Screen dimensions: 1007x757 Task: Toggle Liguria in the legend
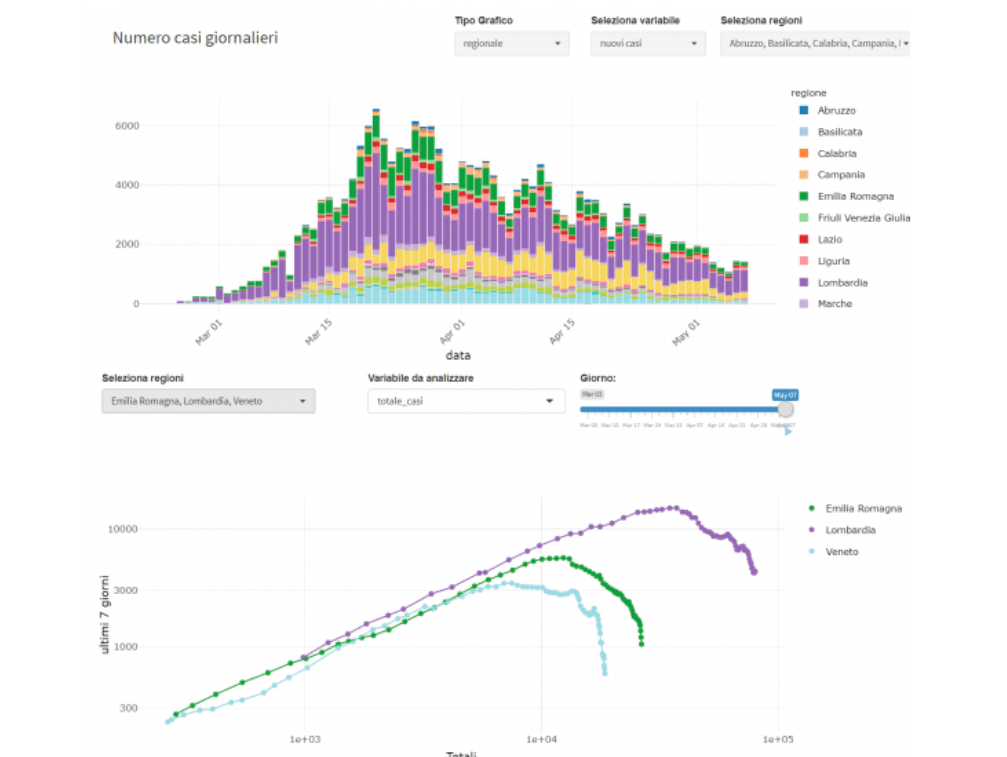833,261
